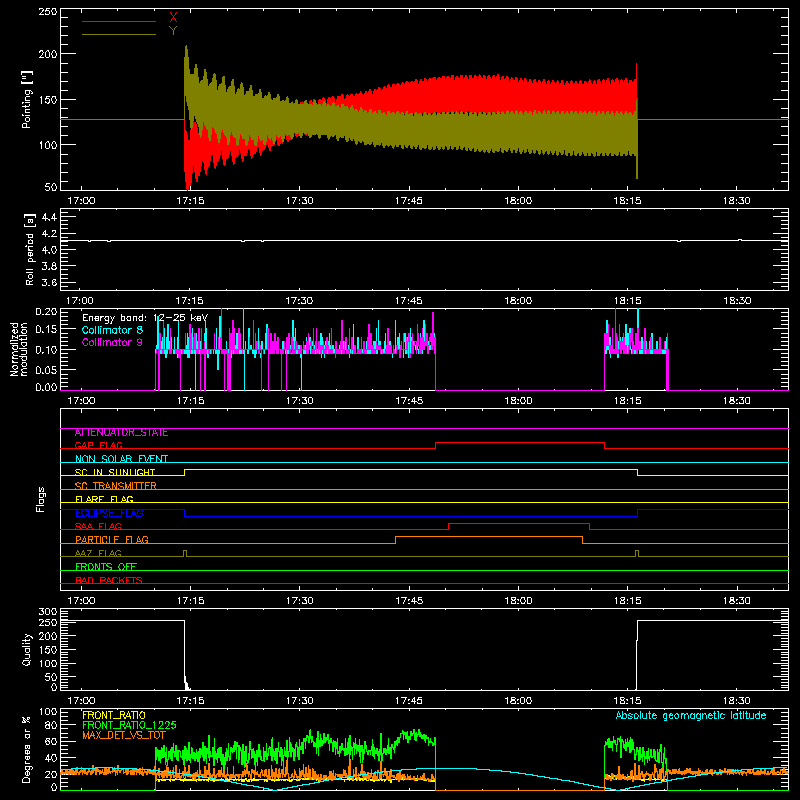Click the magenta "Collimator 9" legend label
Viewport: 800px width, 800px height.
[x=112, y=342]
